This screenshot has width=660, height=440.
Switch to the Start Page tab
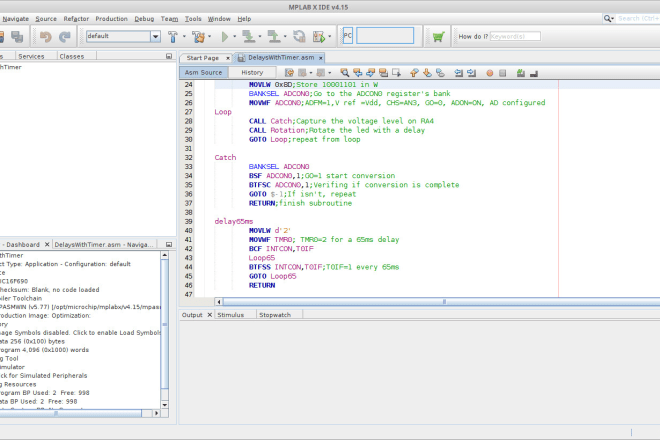(x=202, y=58)
